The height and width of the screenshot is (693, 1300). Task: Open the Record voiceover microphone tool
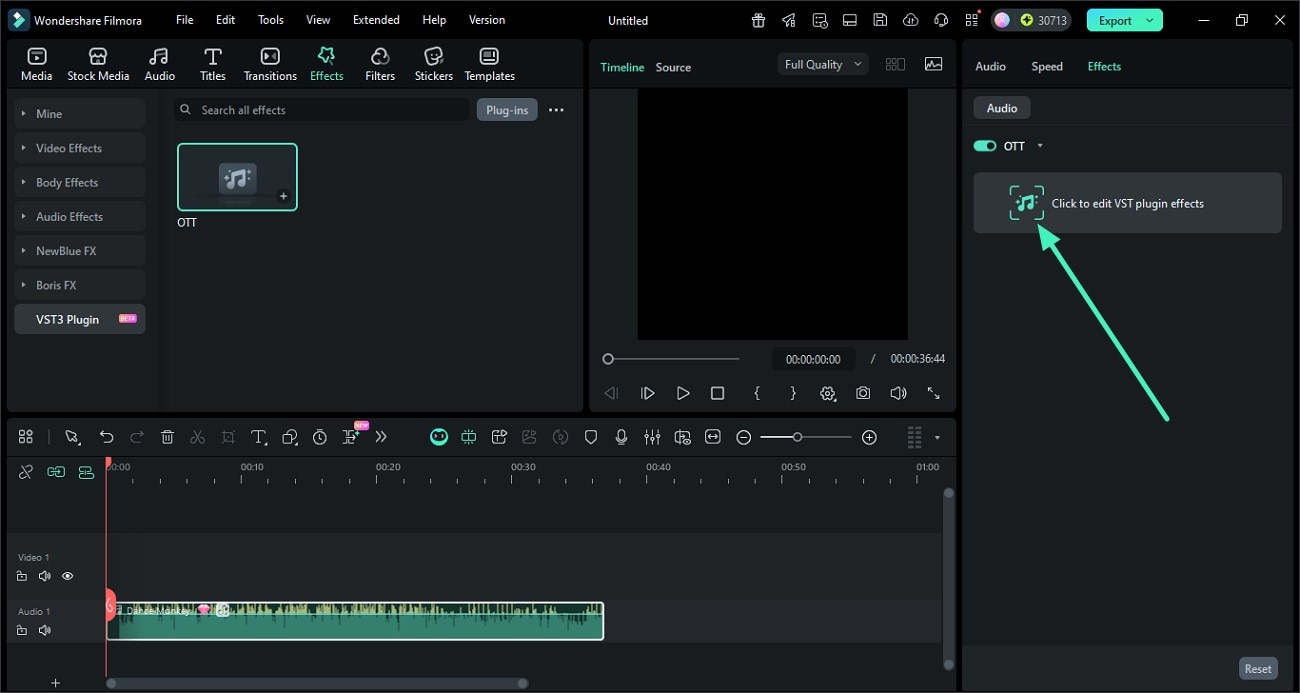click(621, 437)
